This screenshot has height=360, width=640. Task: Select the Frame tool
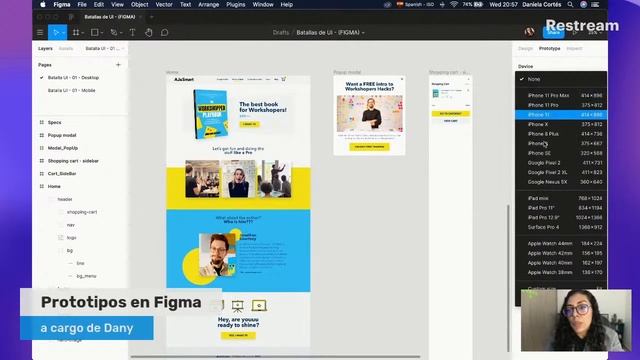pyautogui.click(x=76, y=33)
